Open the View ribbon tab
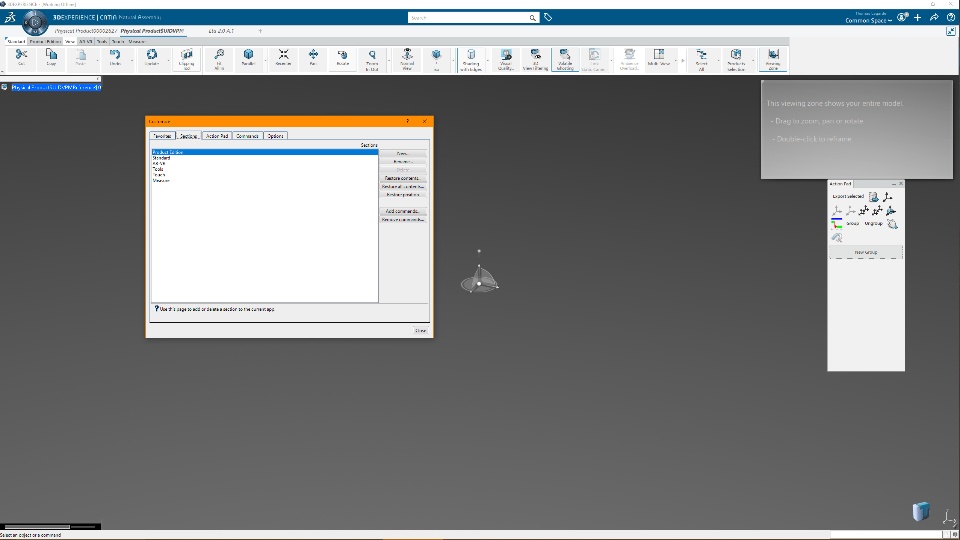 70,42
